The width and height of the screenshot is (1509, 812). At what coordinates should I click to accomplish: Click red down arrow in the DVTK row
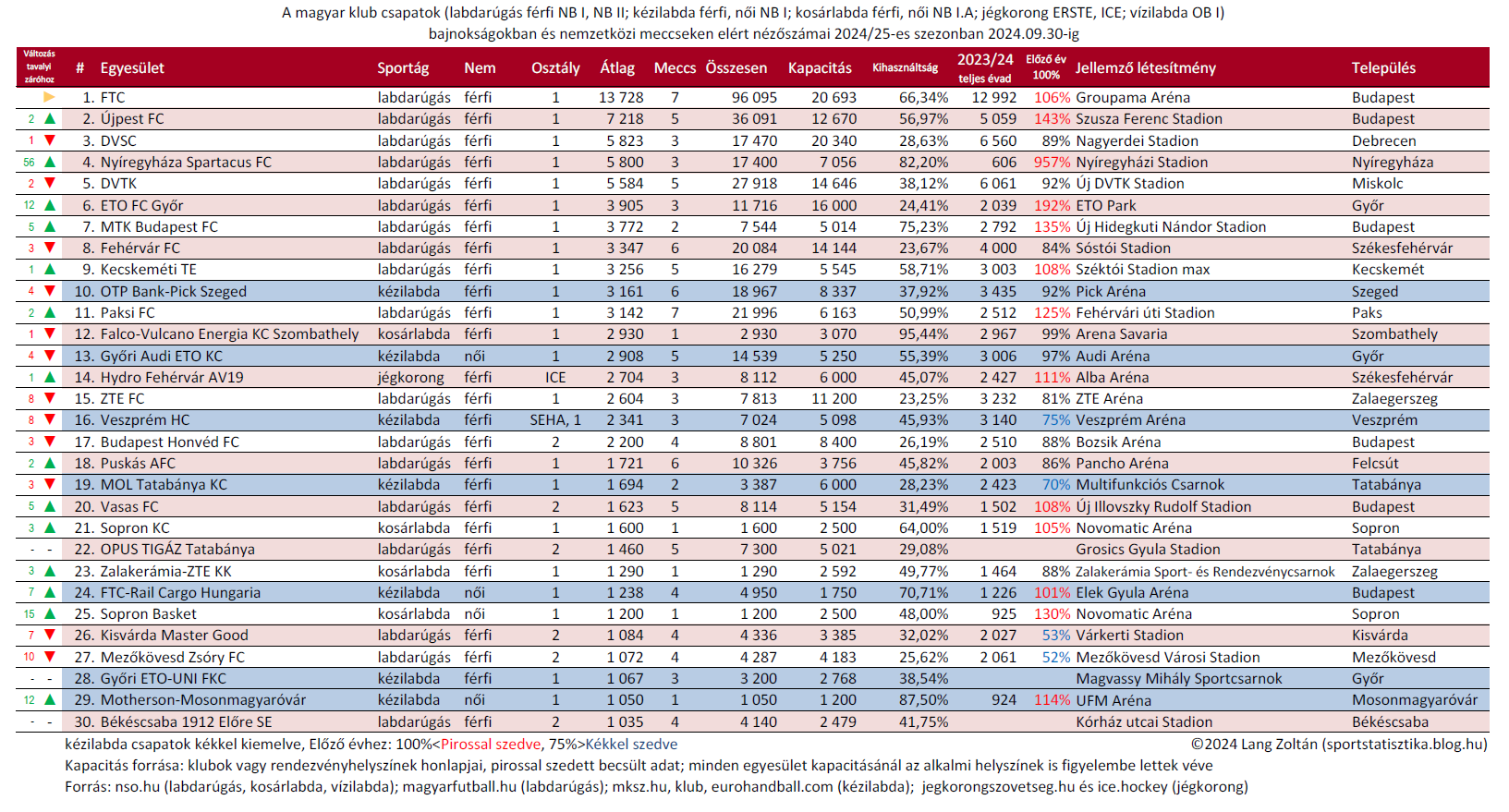tap(50, 183)
